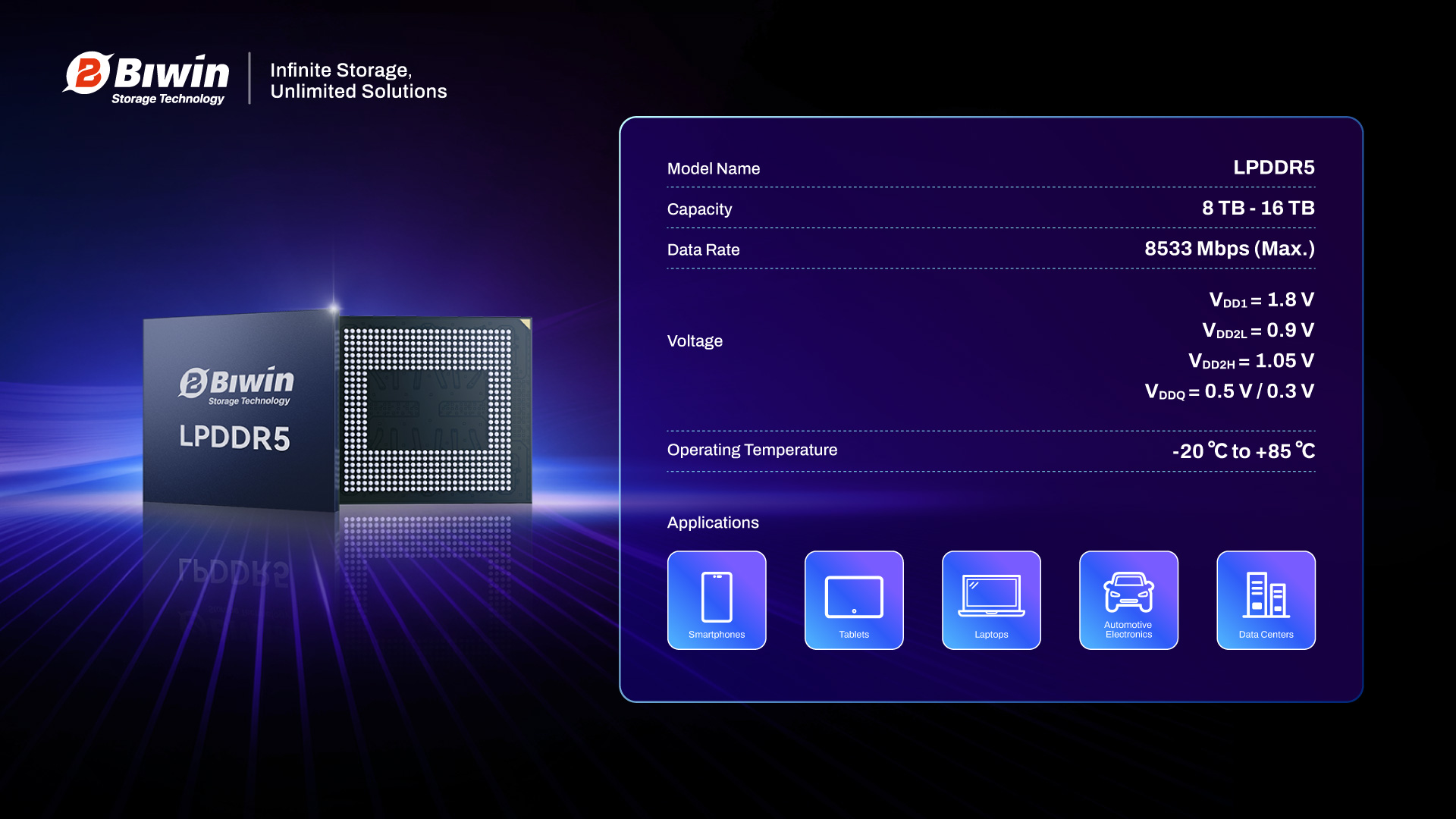Click the Applications section heading
1456x819 pixels.
coord(712,522)
